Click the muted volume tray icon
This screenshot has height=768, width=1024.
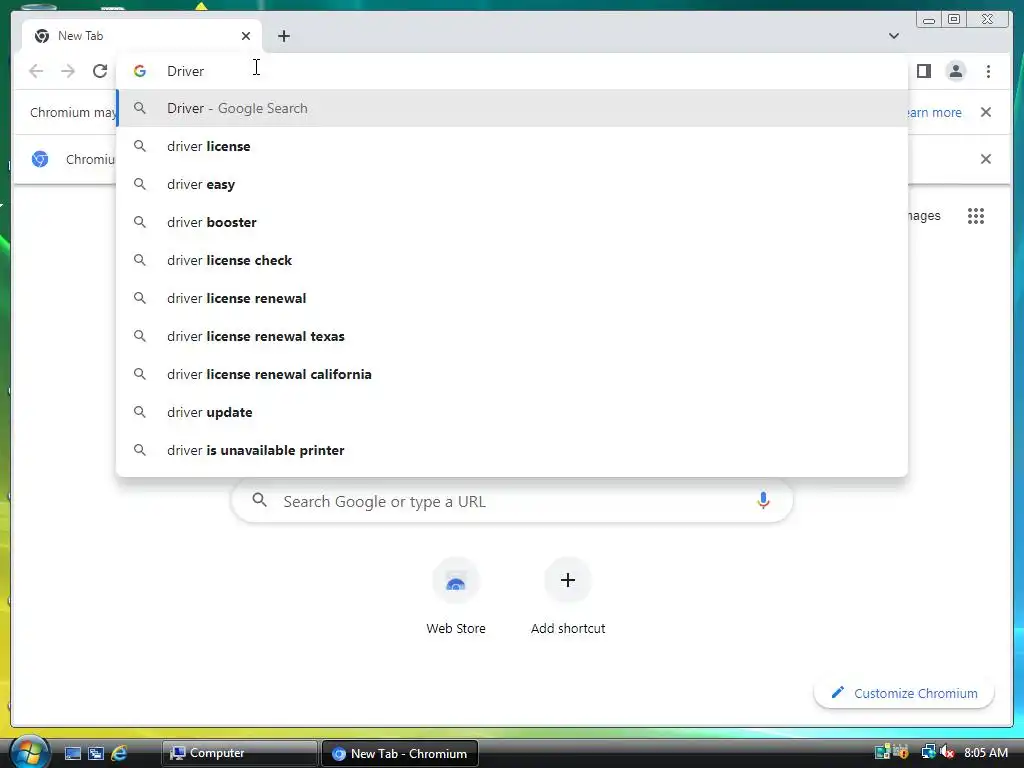(x=947, y=752)
